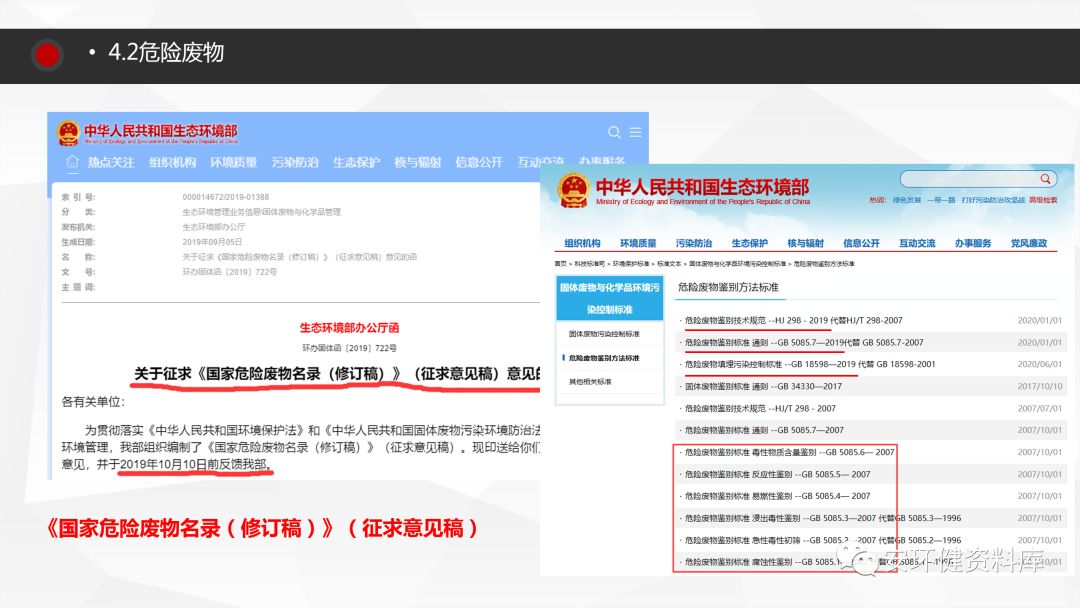The width and height of the screenshot is (1080, 608).
Task: Click the blue 固体废物与化学品环境污染控制标准 sidebar header
Action: click(x=610, y=298)
